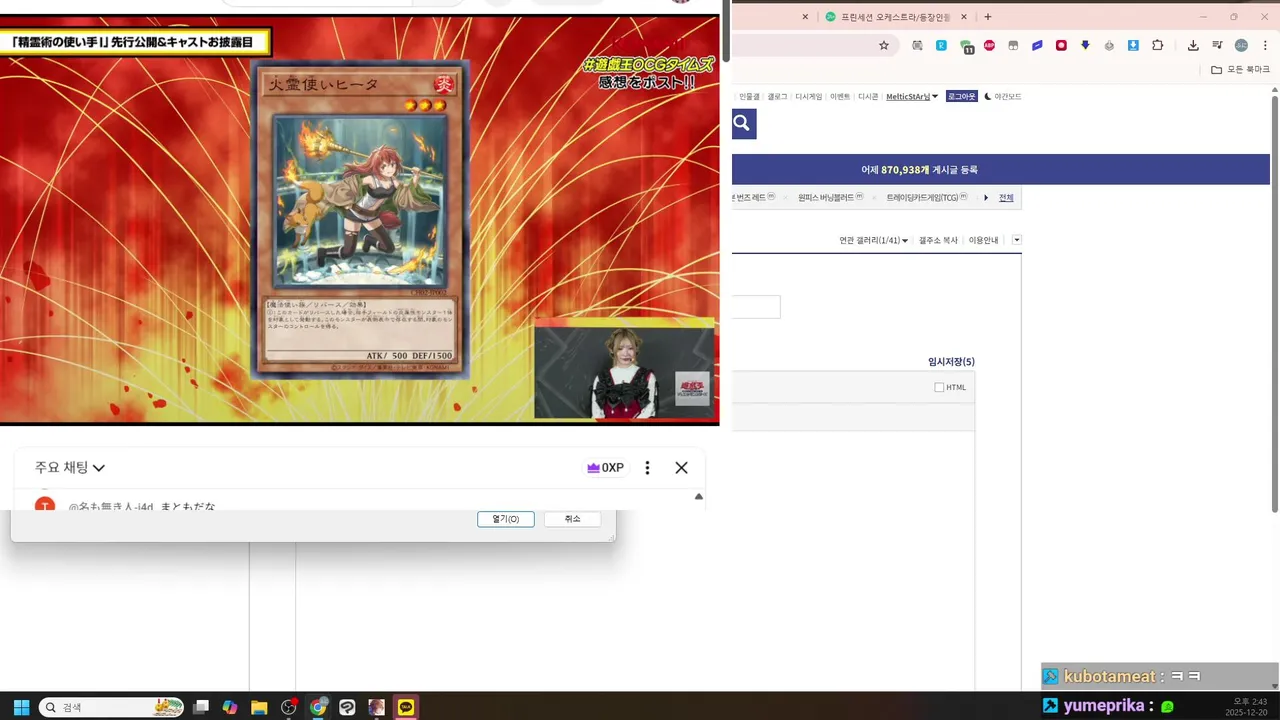Click the 0XP crown badge

(x=605, y=468)
